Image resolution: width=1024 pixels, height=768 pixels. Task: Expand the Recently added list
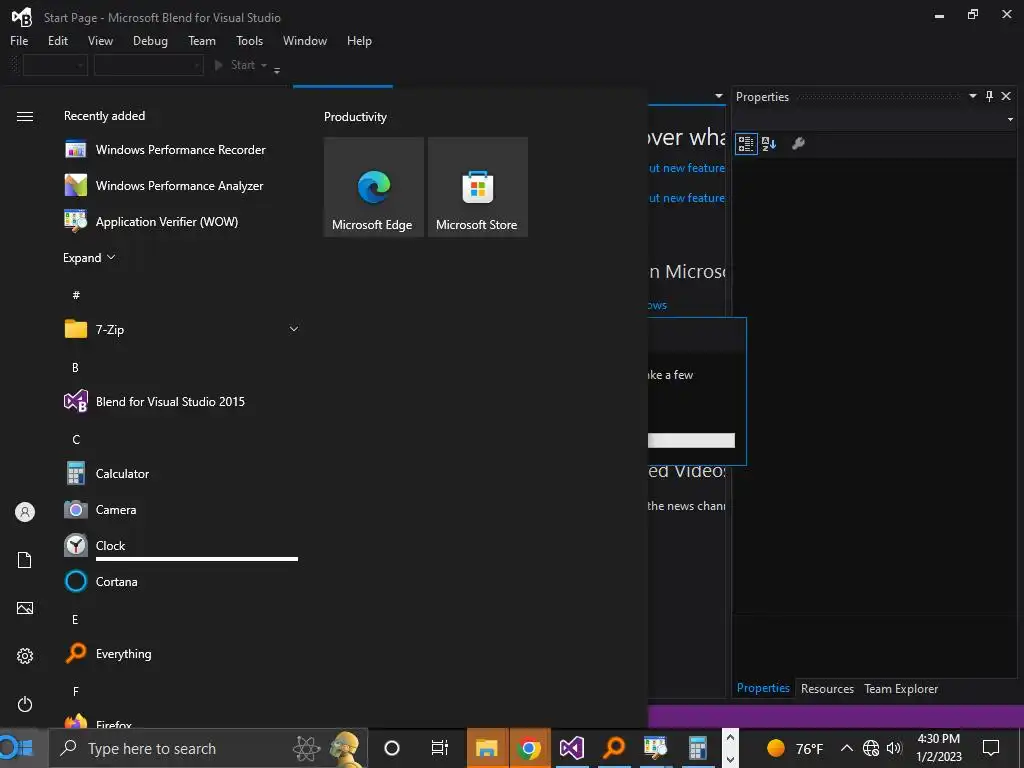(x=89, y=257)
